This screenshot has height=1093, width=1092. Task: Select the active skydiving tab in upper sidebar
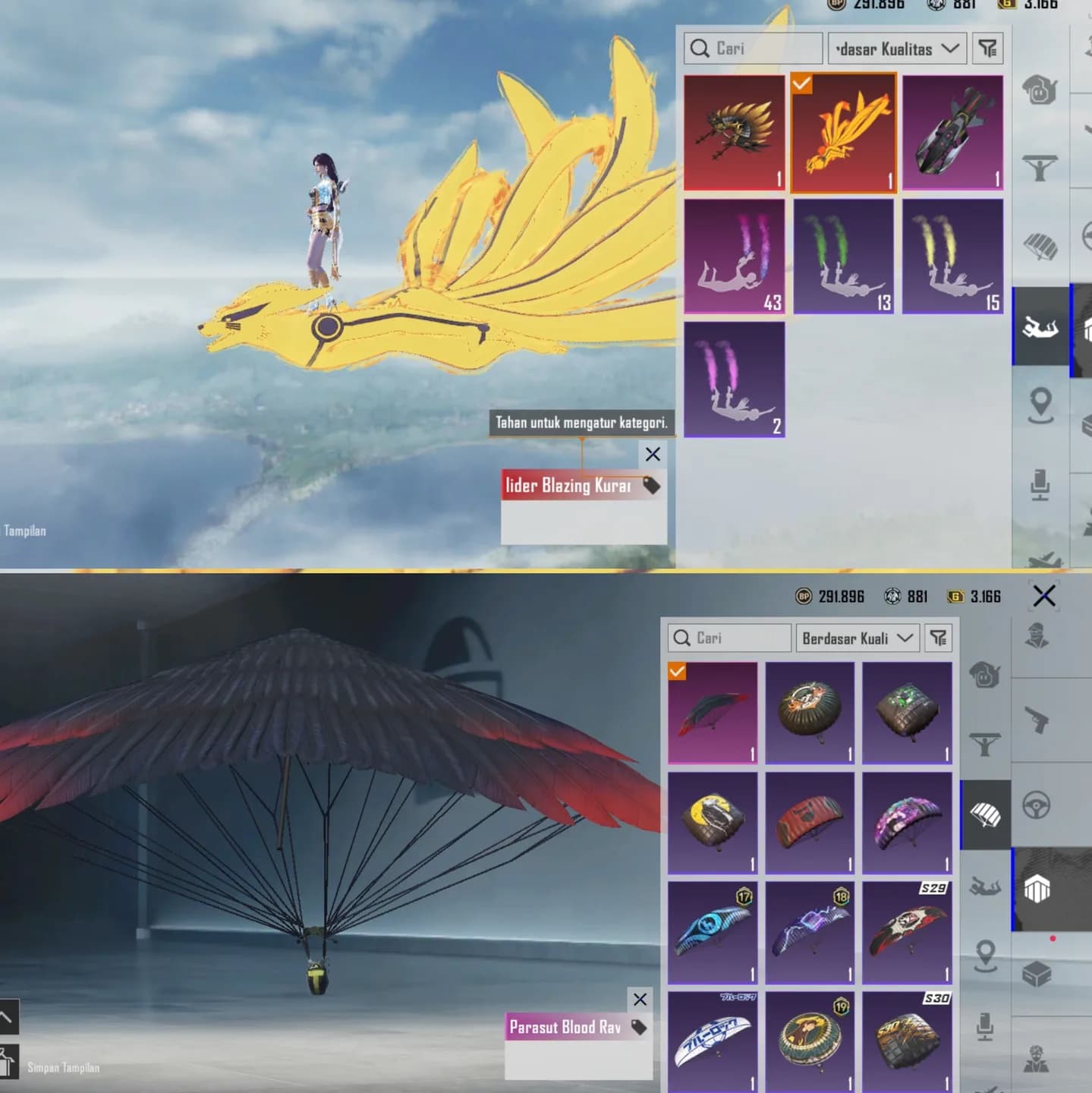pos(1040,326)
